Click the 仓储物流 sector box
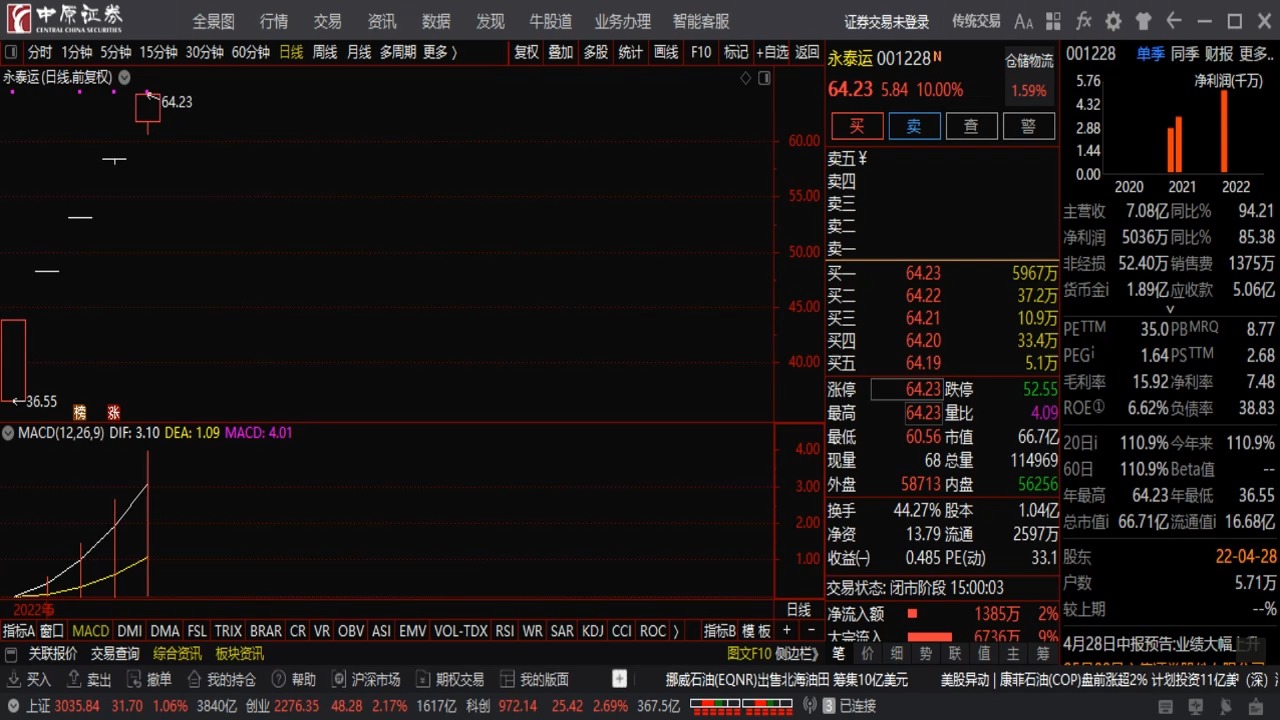The width and height of the screenshot is (1280, 720). (1029, 76)
